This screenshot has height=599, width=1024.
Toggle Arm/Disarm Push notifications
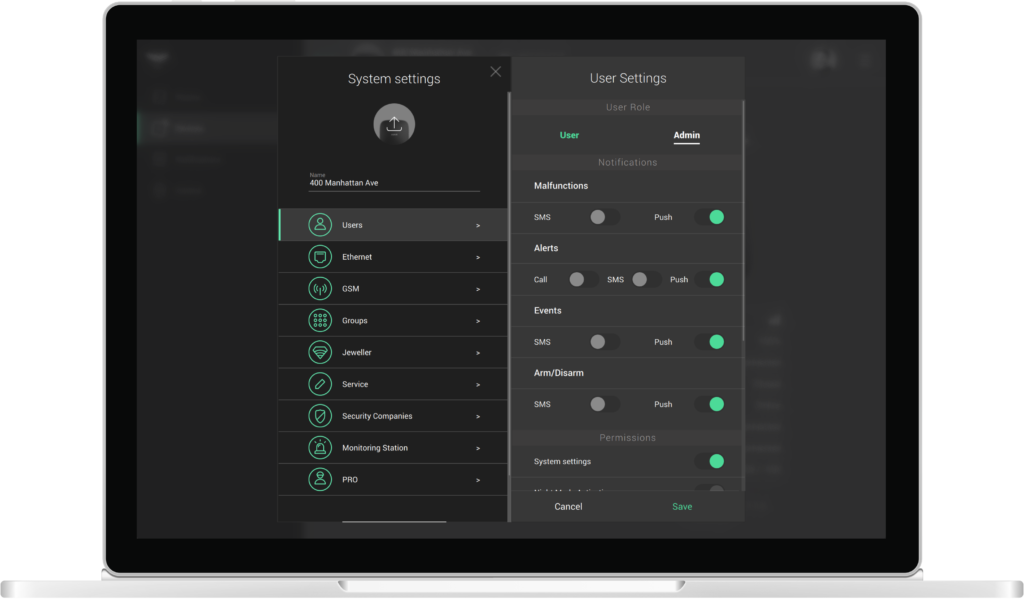[x=709, y=404]
